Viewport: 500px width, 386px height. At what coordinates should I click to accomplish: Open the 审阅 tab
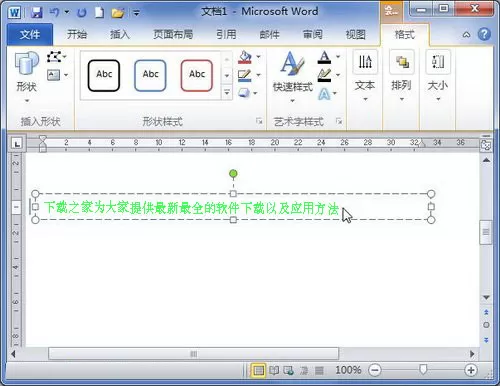313,34
